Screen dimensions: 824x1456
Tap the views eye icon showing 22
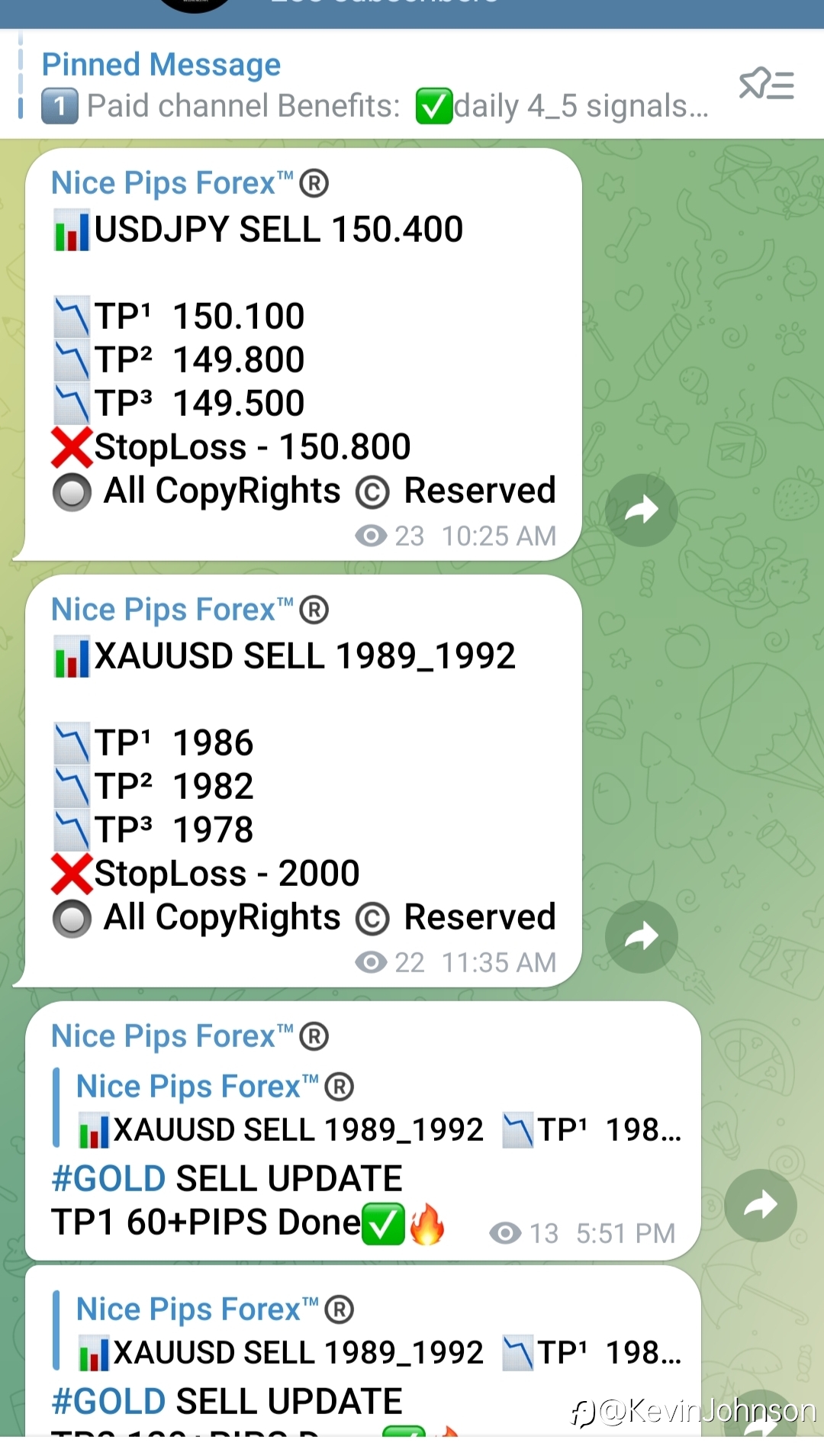pyautogui.click(x=371, y=962)
